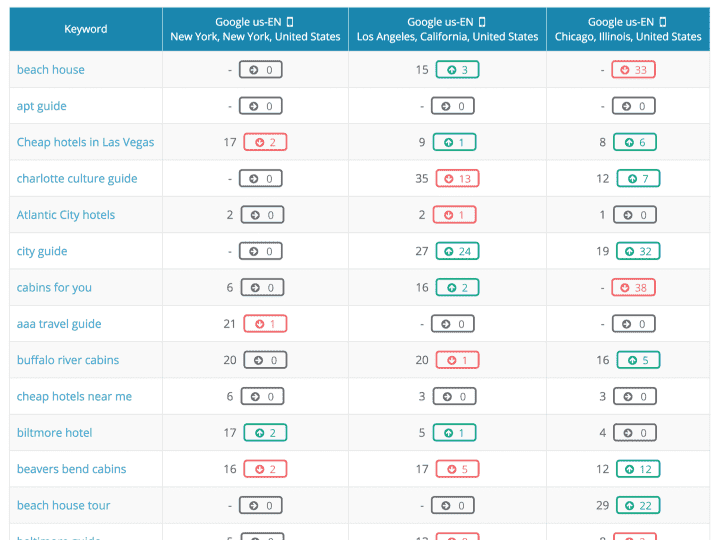Click the red 38 change badge for cabins for you
The image size is (720, 540).
tap(634, 287)
